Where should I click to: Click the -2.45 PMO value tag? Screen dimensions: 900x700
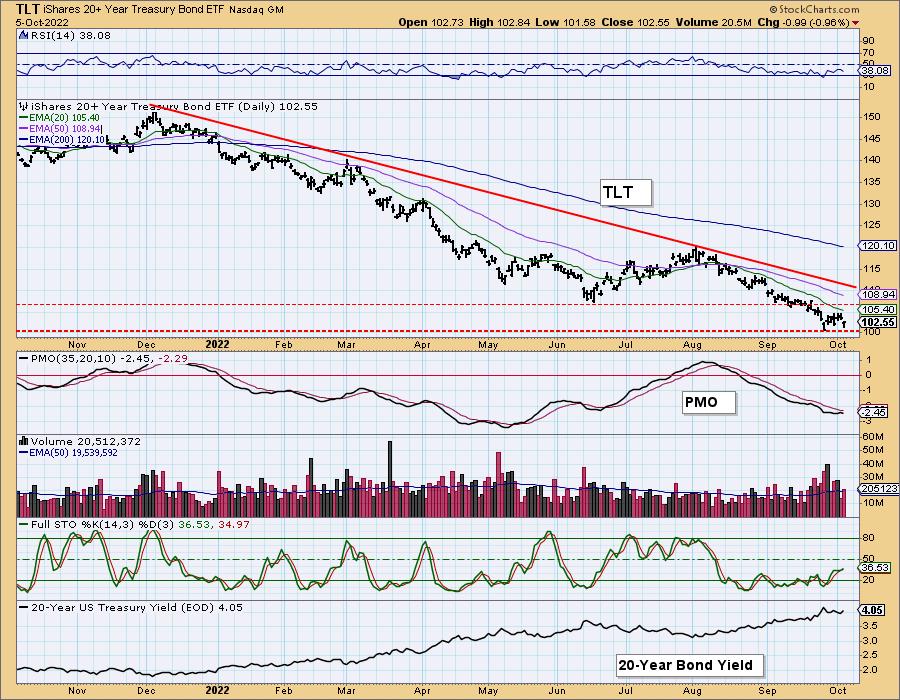(874, 413)
